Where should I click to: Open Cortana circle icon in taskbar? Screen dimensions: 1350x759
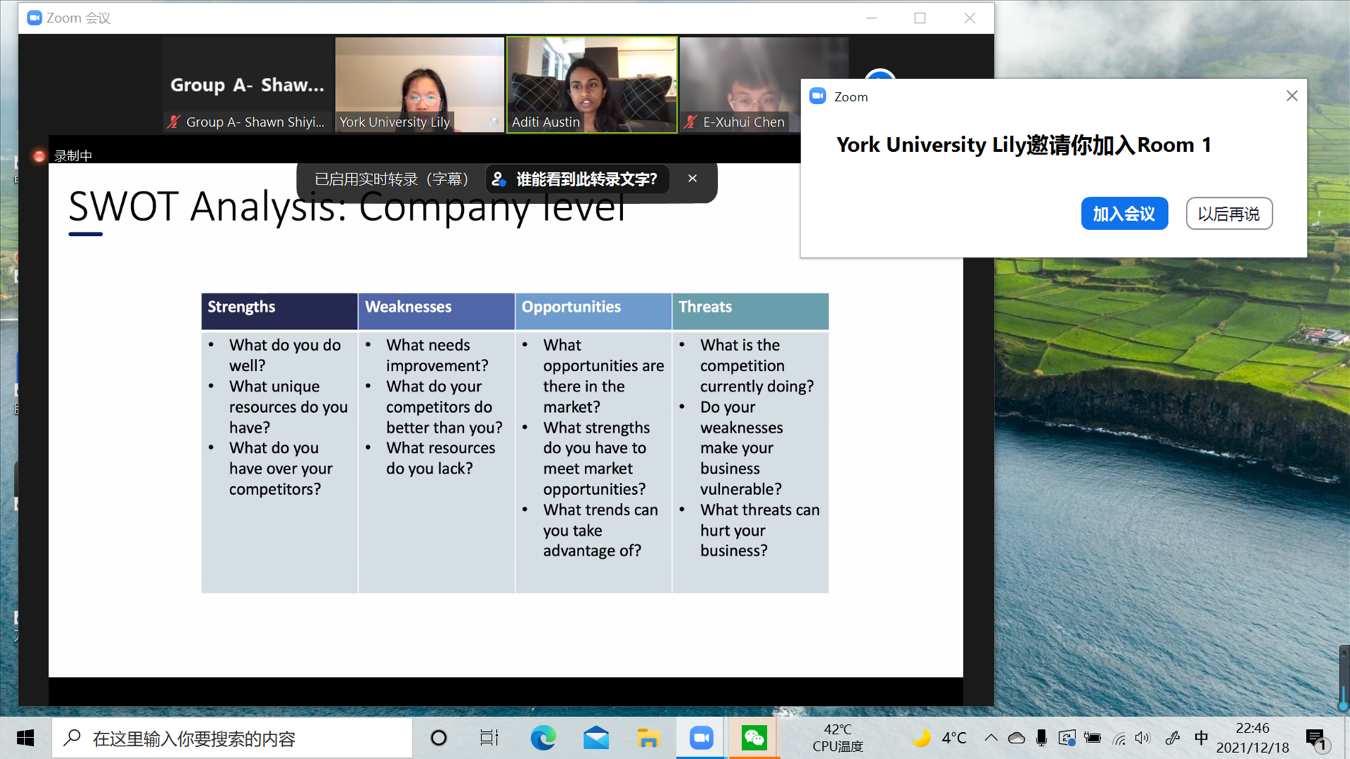[x=438, y=738]
